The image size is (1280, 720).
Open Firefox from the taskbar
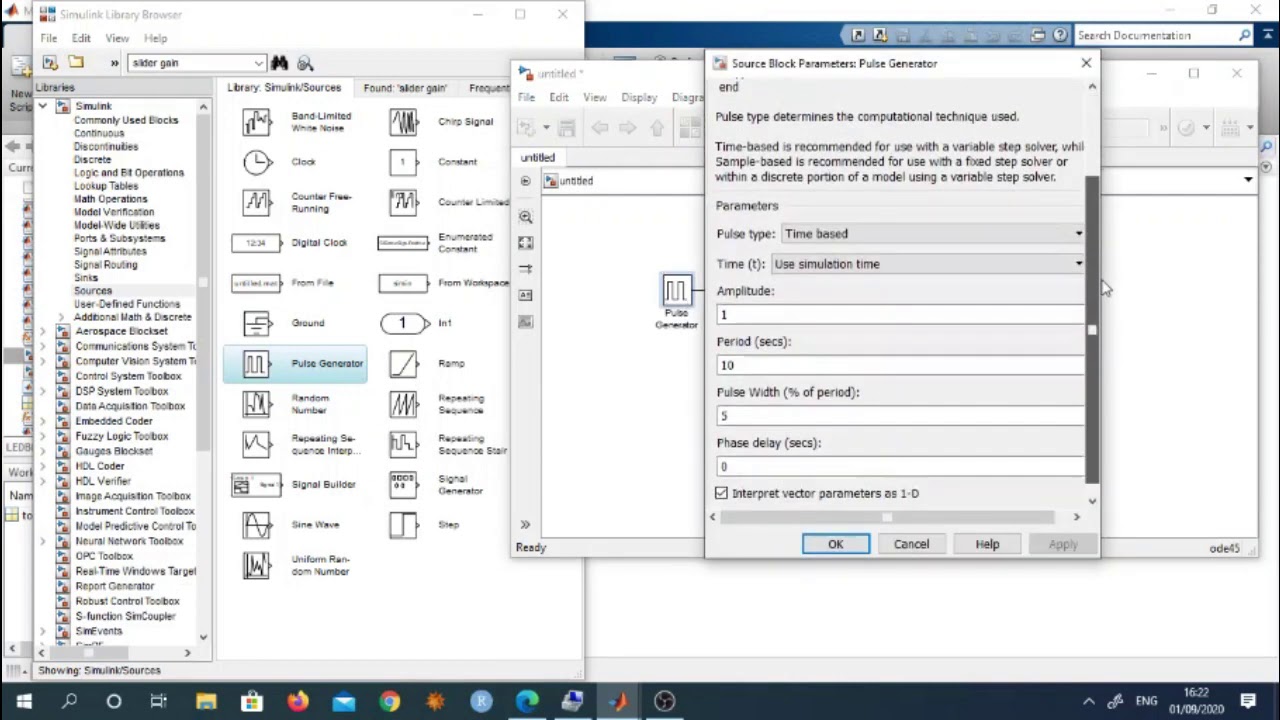[x=298, y=701]
